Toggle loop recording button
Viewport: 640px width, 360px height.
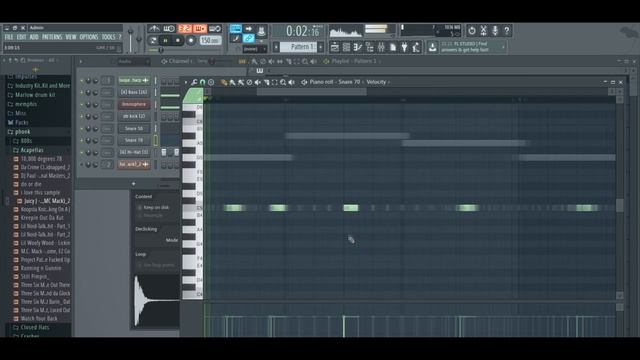(215, 29)
